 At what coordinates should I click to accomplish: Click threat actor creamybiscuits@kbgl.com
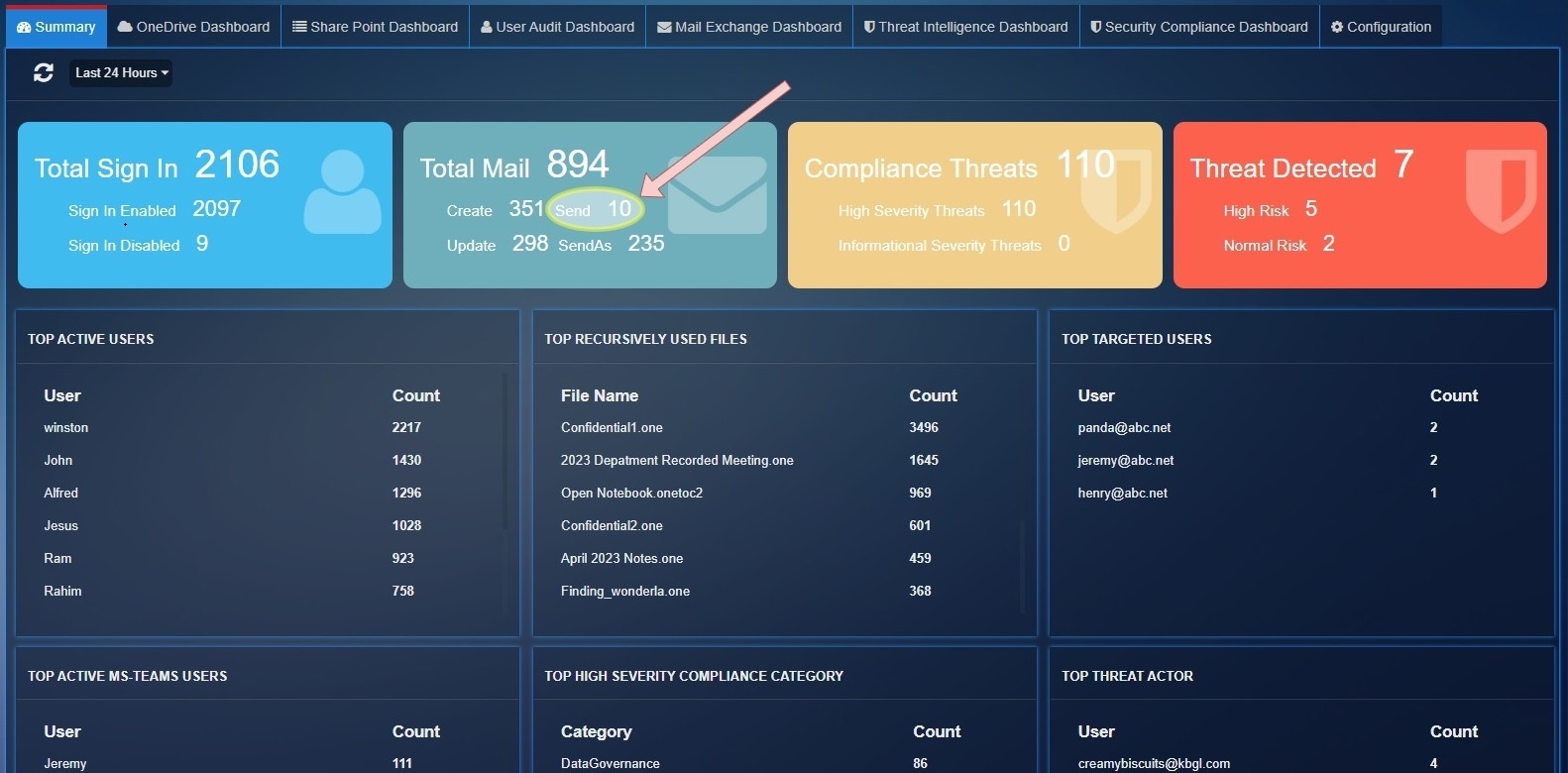1154,764
